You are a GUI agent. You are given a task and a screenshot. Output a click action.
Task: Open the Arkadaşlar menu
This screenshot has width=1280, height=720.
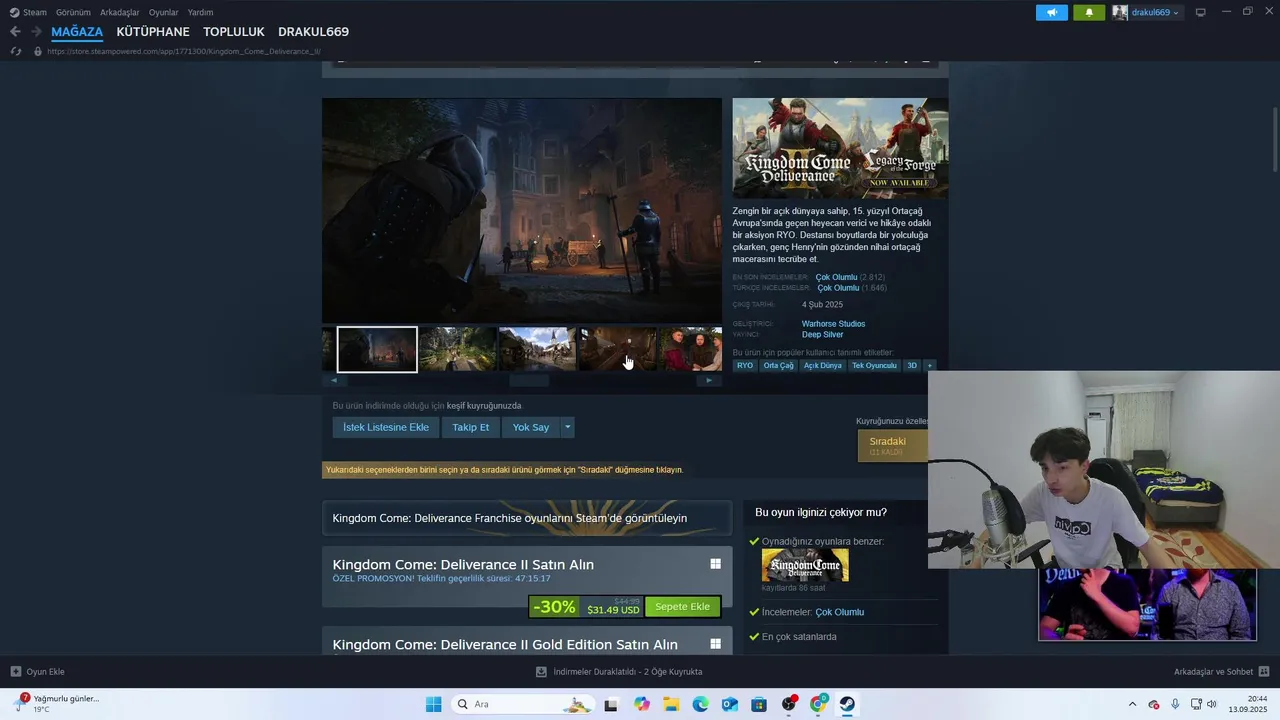click(119, 12)
